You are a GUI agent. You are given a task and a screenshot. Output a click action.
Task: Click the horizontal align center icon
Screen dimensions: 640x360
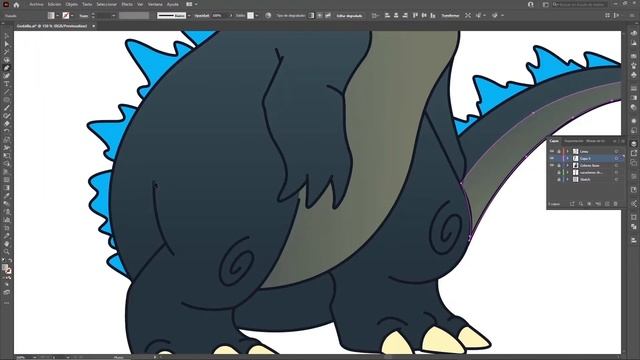(396, 16)
